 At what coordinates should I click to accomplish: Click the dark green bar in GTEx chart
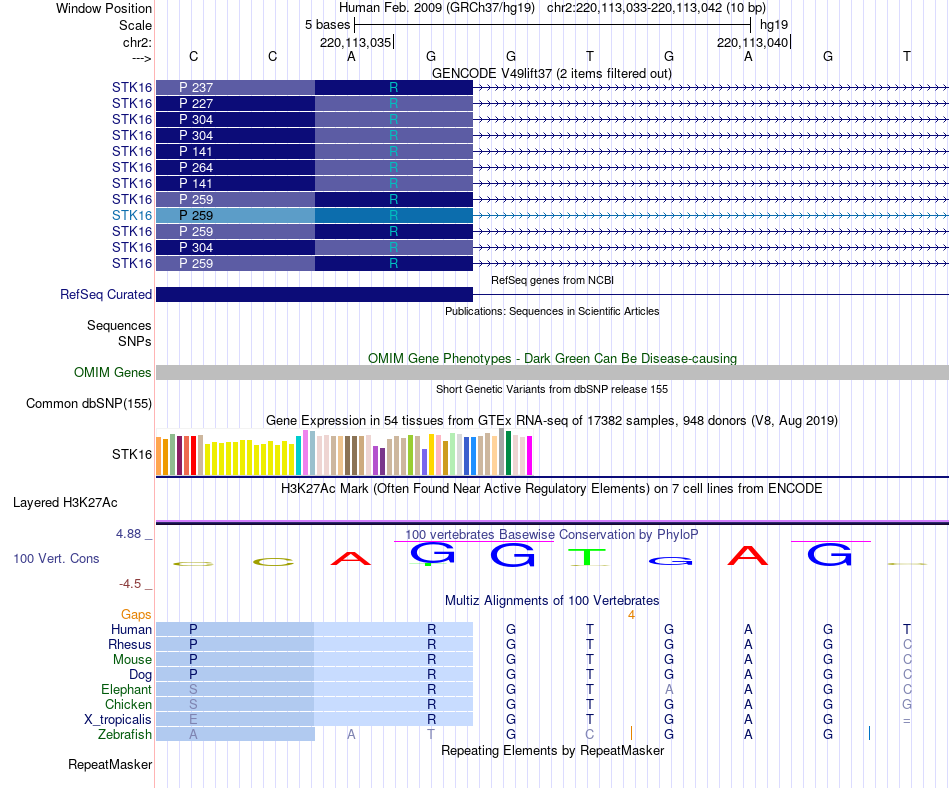(508, 453)
